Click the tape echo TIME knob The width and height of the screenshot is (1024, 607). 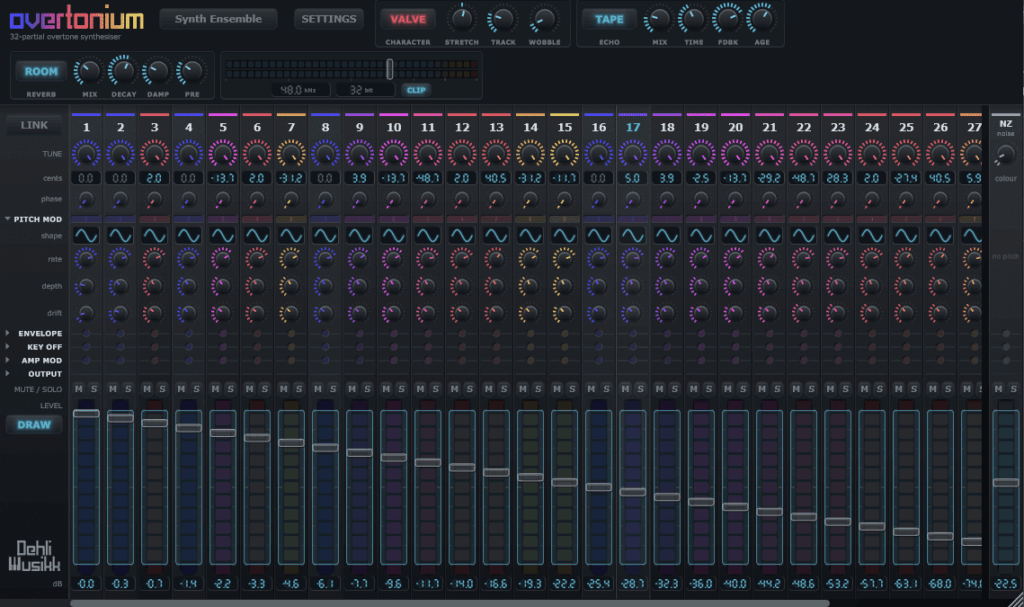pyautogui.click(x=693, y=20)
